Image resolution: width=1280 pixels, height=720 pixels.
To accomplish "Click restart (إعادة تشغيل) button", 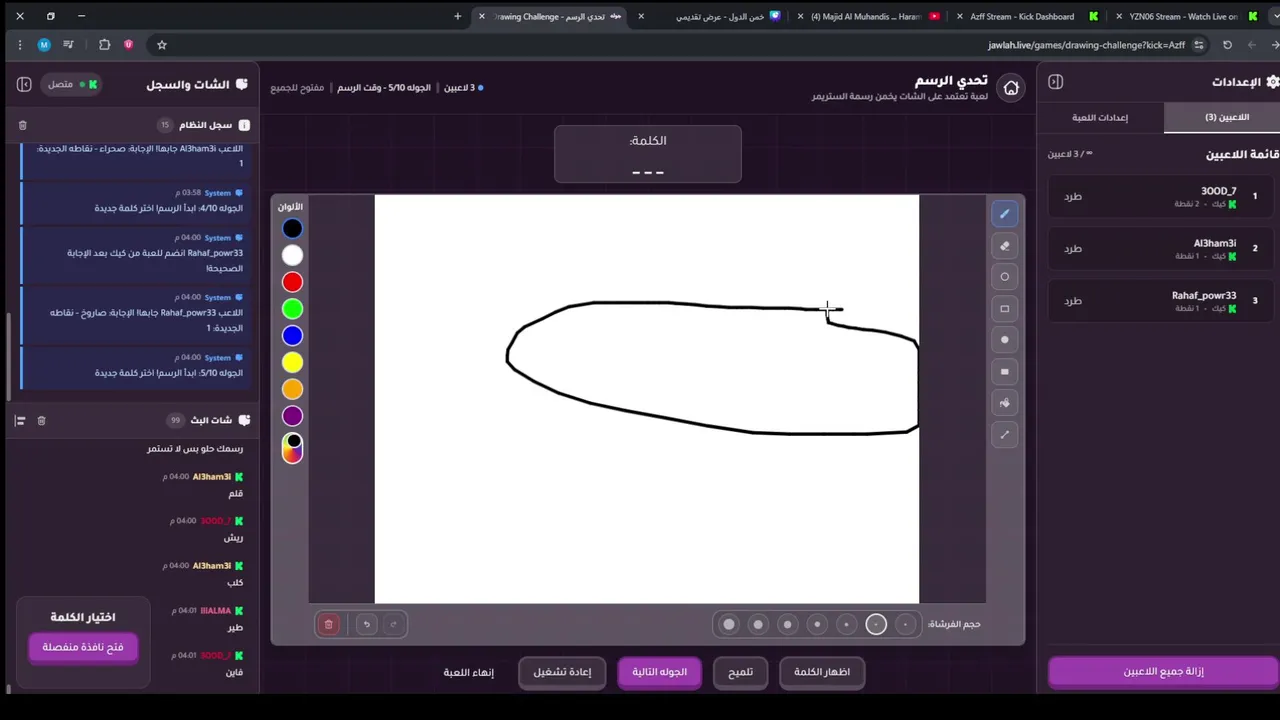I will [562, 672].
